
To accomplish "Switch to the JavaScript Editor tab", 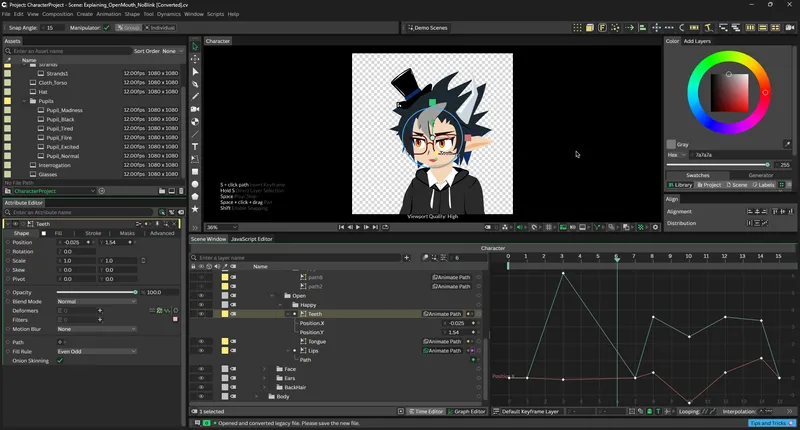I will click(x=252, y=239).
